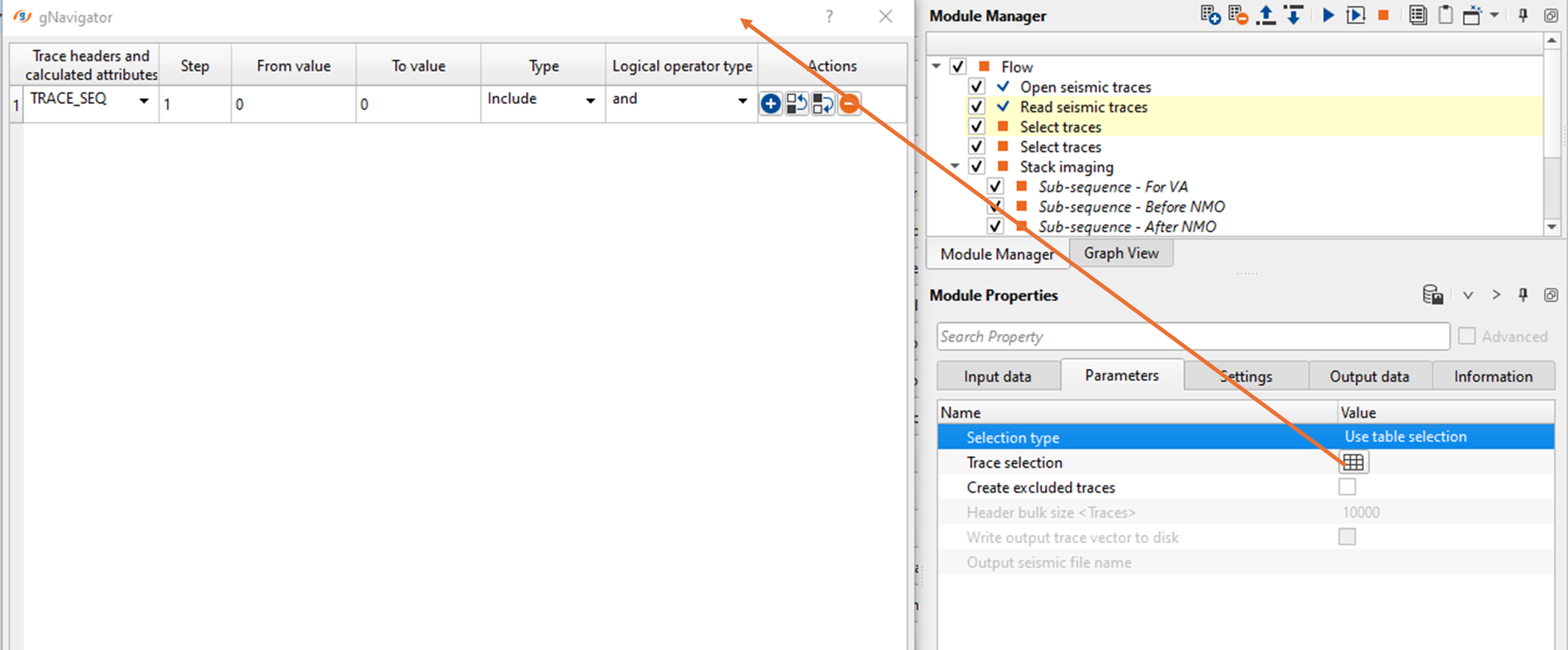Viewport: 1568px width, 650px height.
Task: Uncheck the Open seismic traces checkbox
Action: tap(976, 86)
